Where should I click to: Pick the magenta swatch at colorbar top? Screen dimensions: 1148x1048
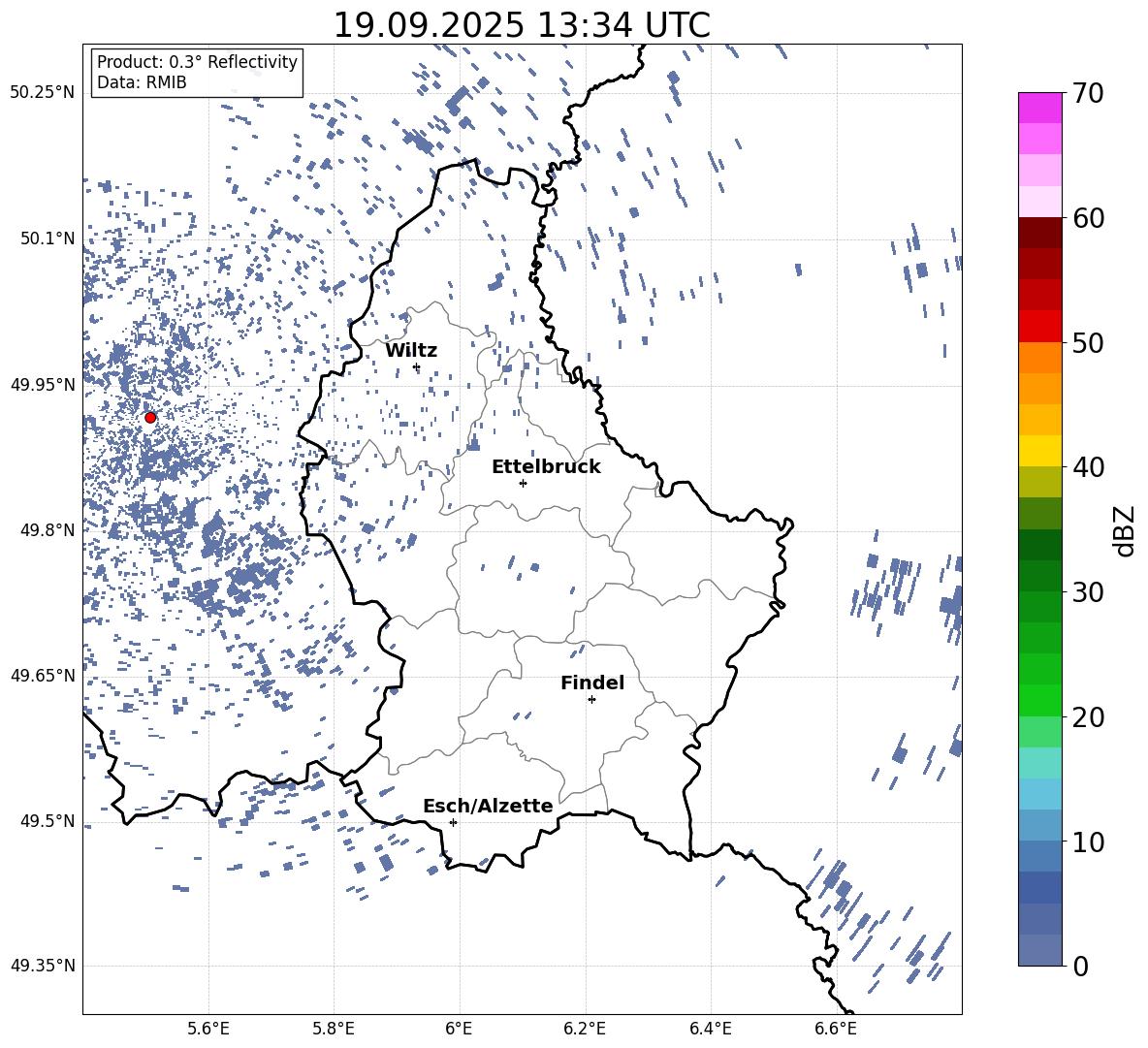[x=1040, y=108]
